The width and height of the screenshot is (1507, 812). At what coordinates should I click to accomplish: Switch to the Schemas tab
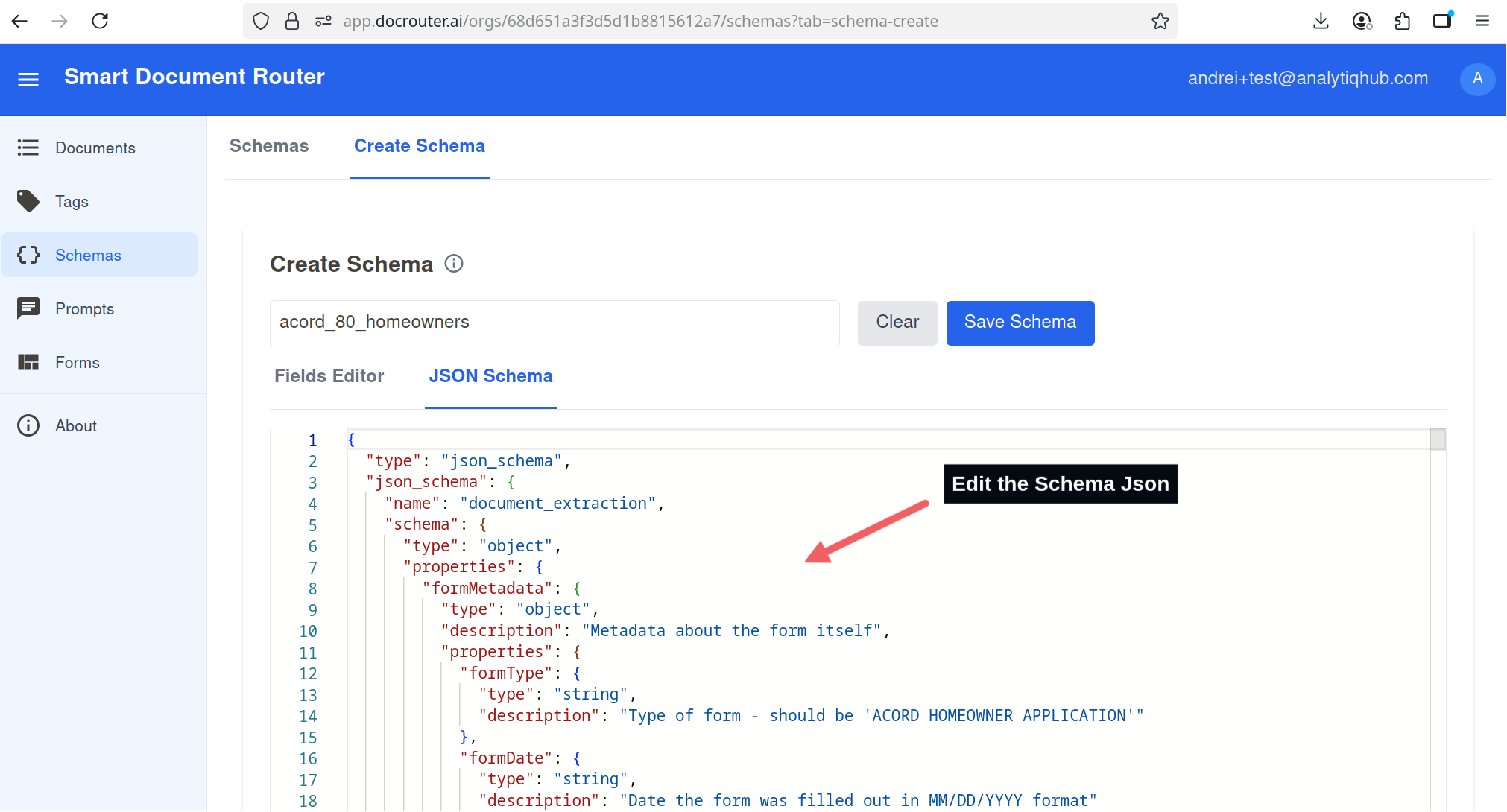click(269, 146)
